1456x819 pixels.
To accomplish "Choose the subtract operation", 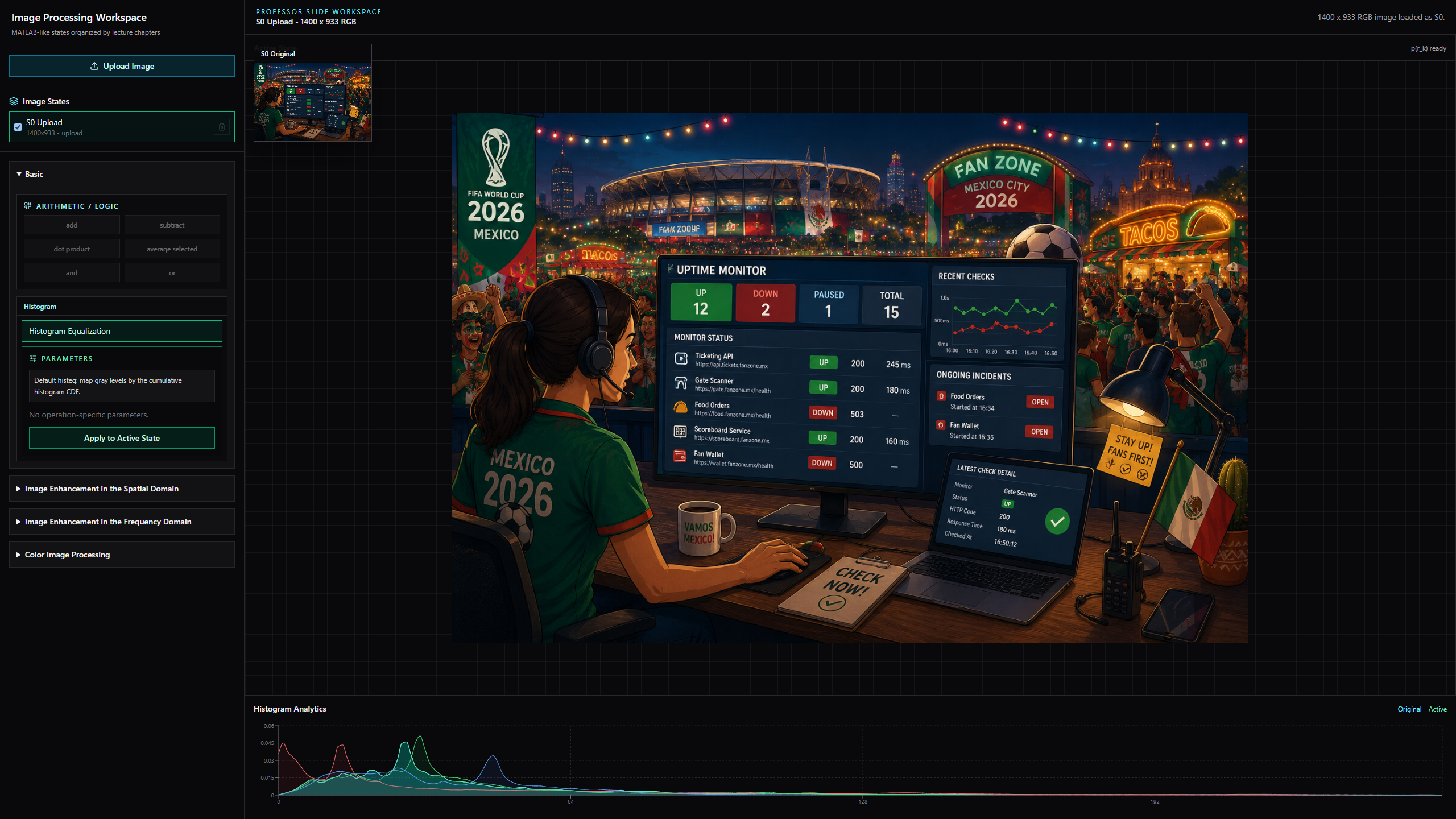I will tap(172, 225).
